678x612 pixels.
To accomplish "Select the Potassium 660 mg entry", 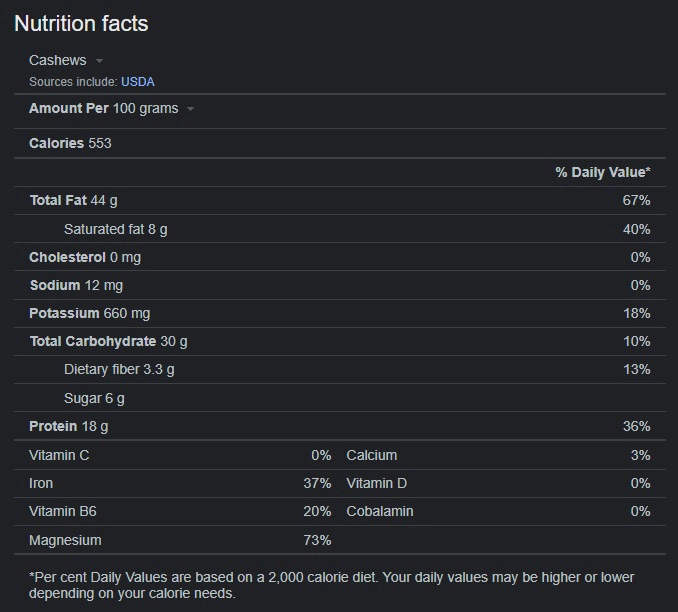I will coord(89,313).
